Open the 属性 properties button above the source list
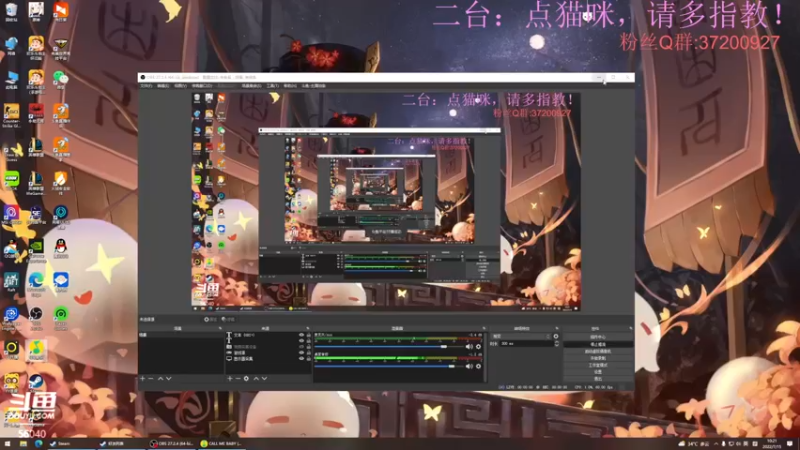This screenshot has height=450, width=800. coord(210,319)
